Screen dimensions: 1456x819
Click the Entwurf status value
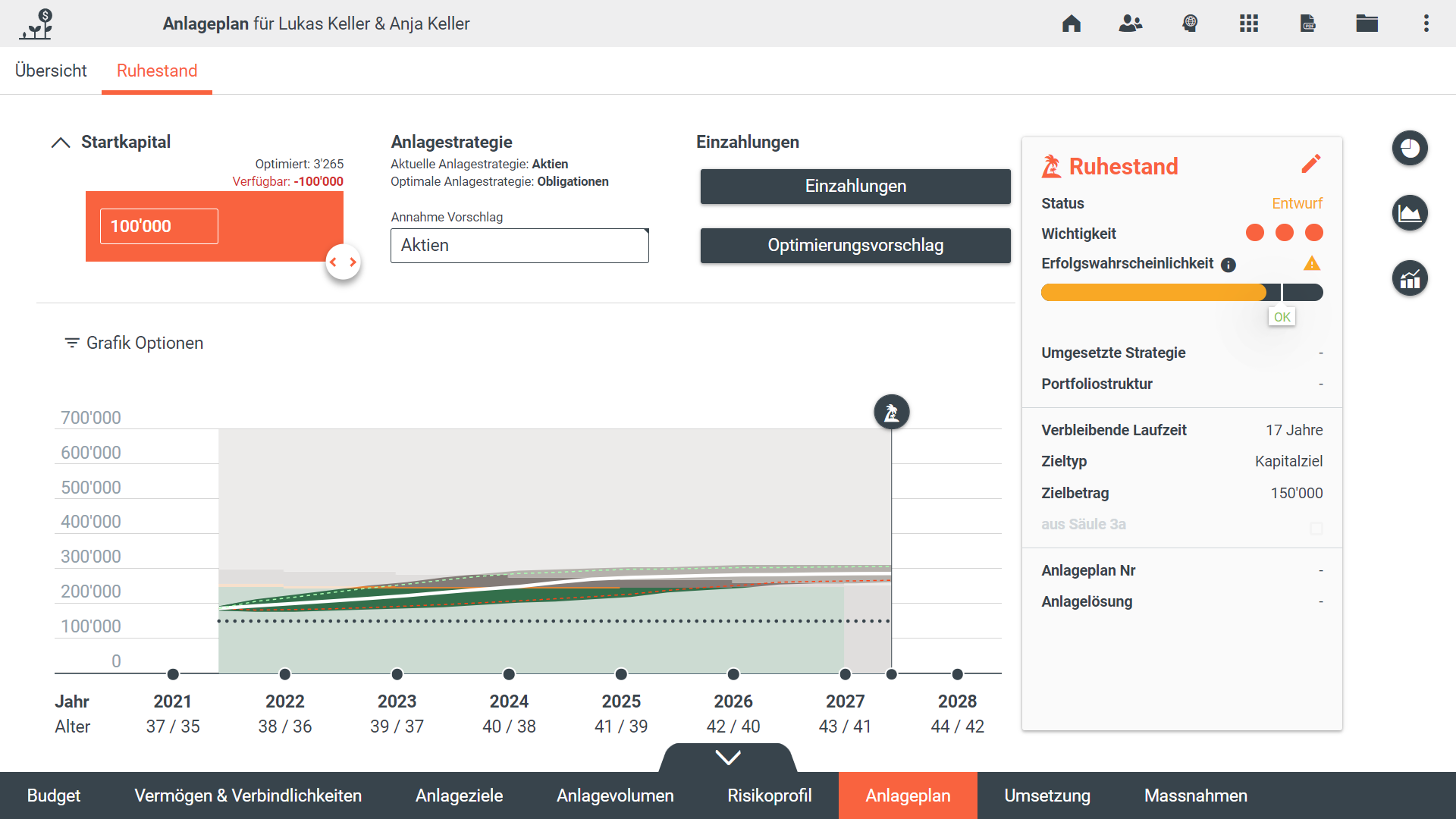tap(1297, 203)
